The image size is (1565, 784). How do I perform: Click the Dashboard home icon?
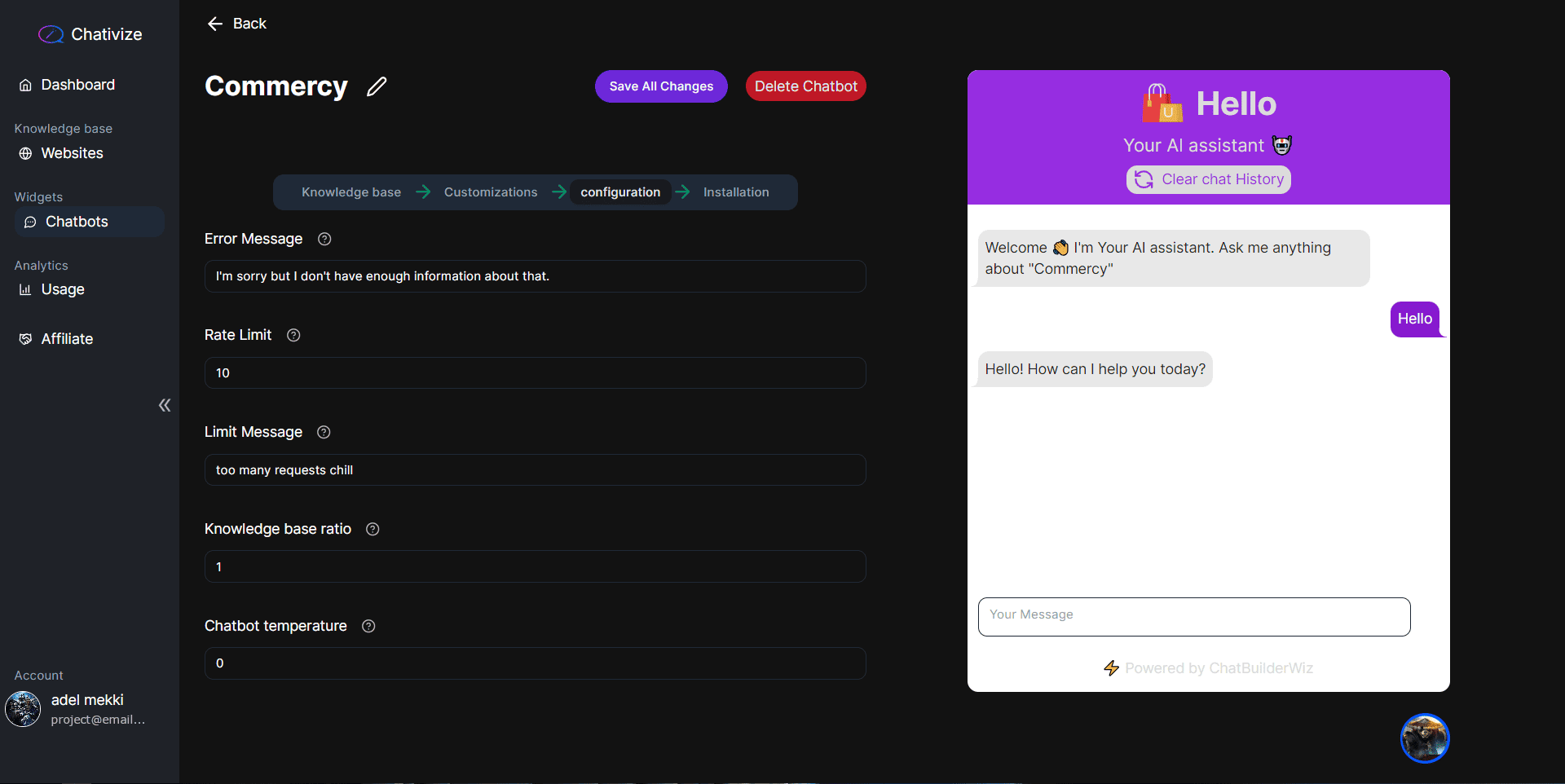click(25, 85)
